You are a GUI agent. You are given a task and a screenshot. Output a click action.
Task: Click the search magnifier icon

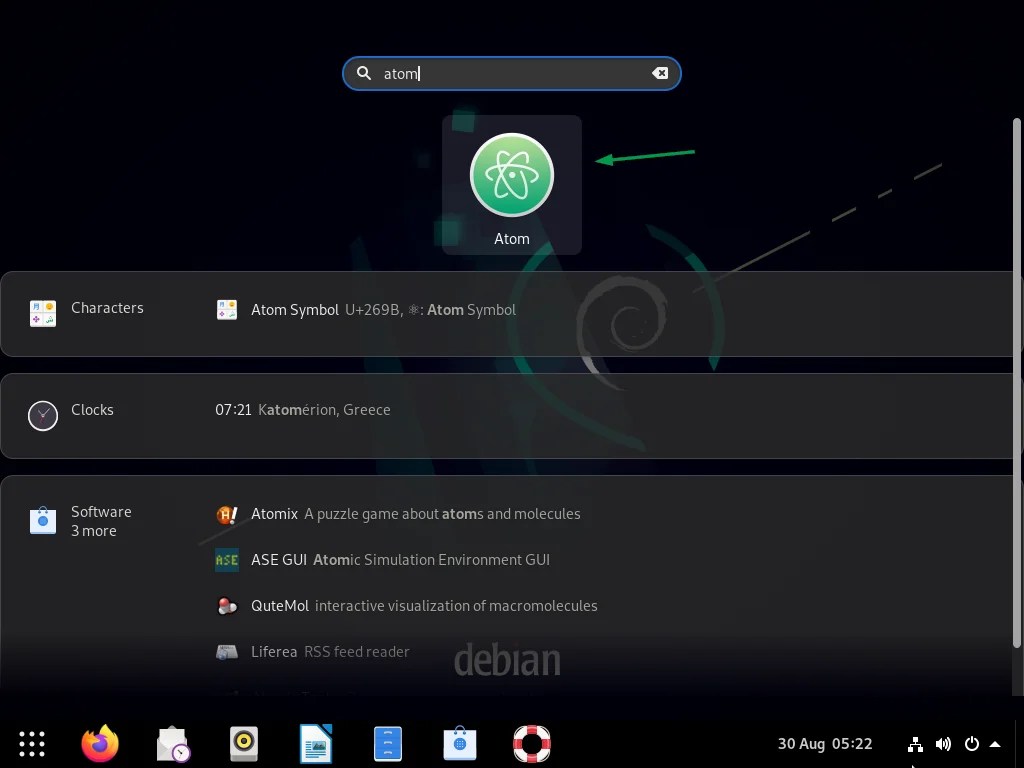pos(364,73)
